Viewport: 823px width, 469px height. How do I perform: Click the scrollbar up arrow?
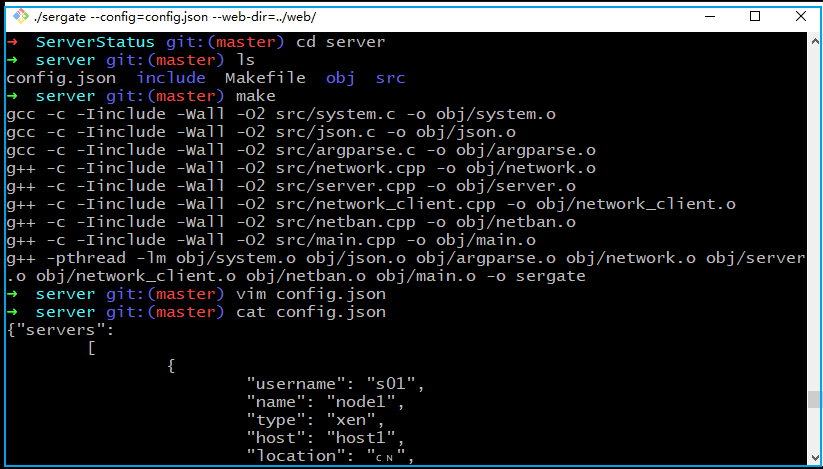tap(814, 42)
